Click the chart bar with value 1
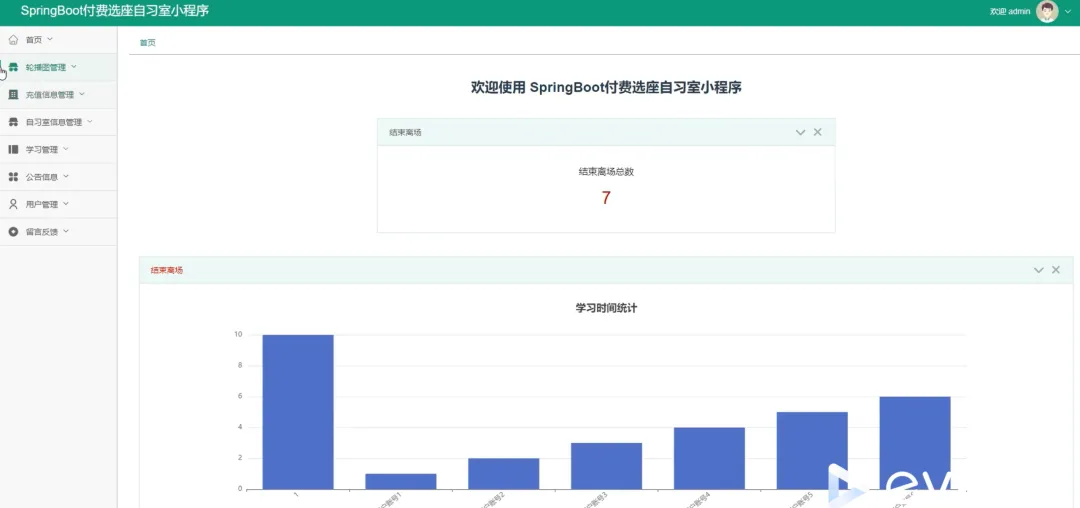 tap(401, 482)
